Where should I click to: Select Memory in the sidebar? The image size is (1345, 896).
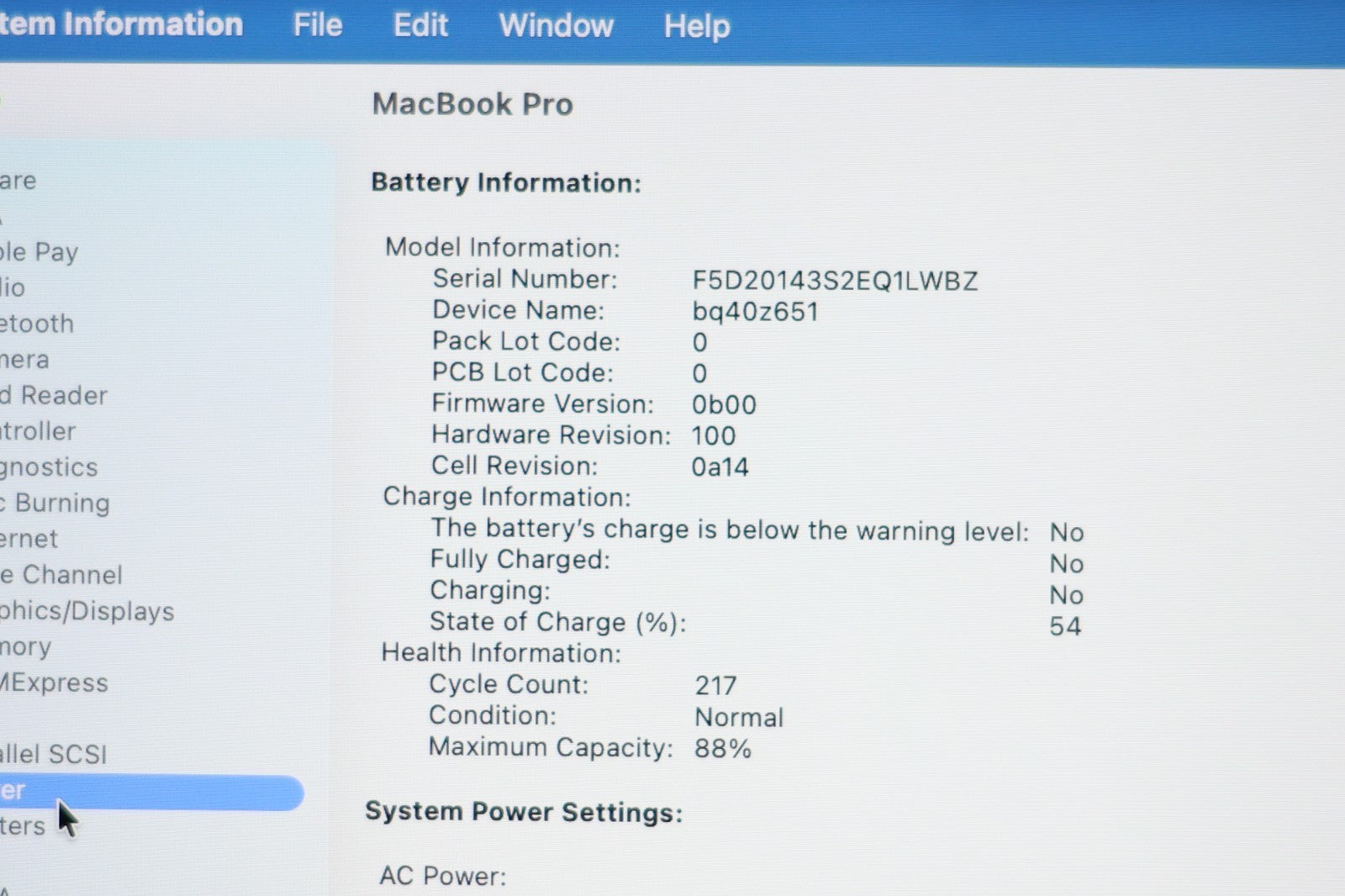(x=26, y=647)
